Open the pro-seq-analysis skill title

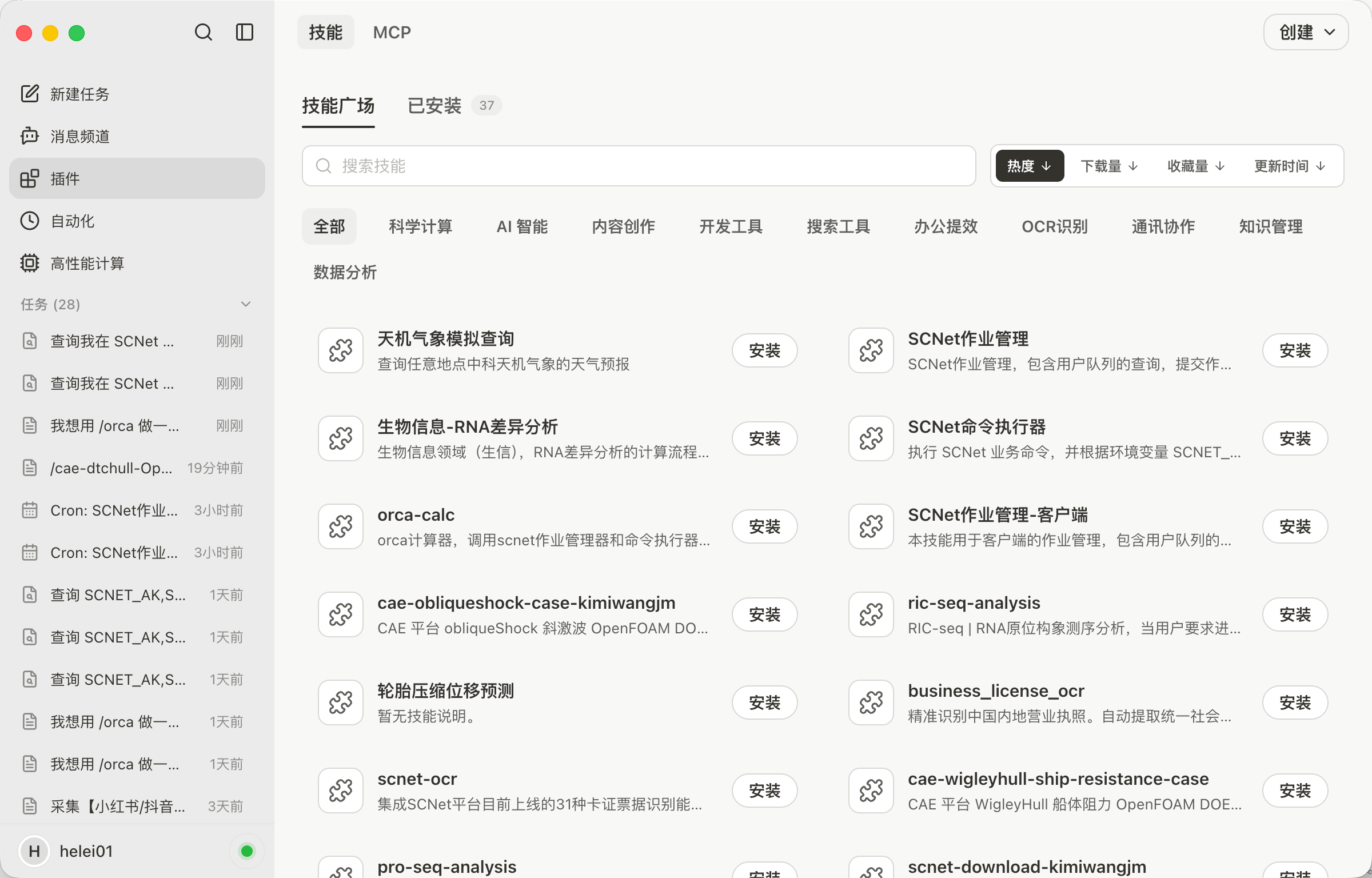pyautogui.click(x=447, y=867)
